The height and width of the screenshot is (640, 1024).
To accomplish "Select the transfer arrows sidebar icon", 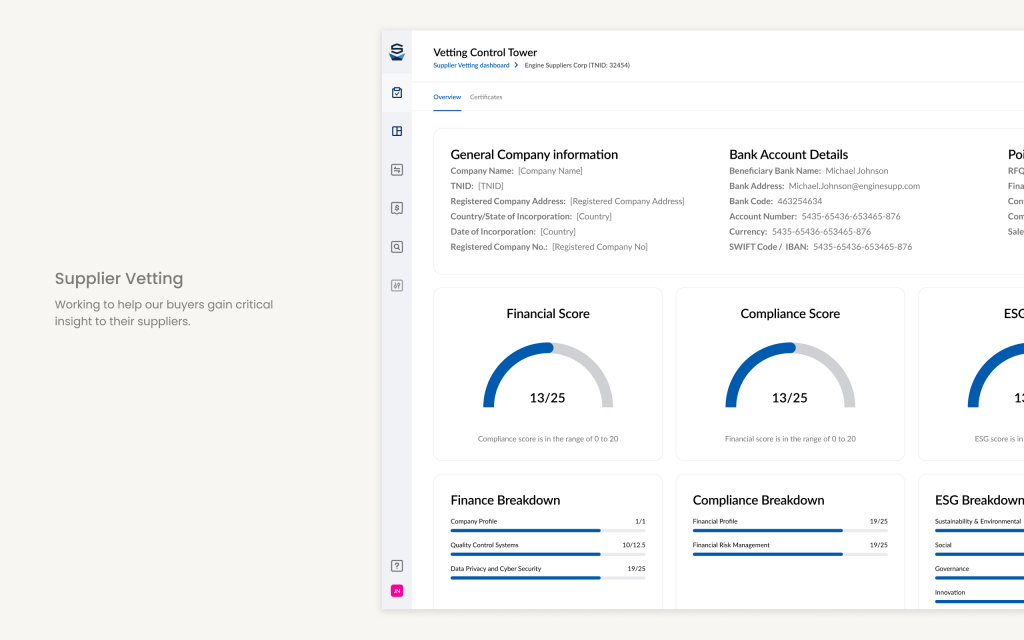I will tap(397, 170).
